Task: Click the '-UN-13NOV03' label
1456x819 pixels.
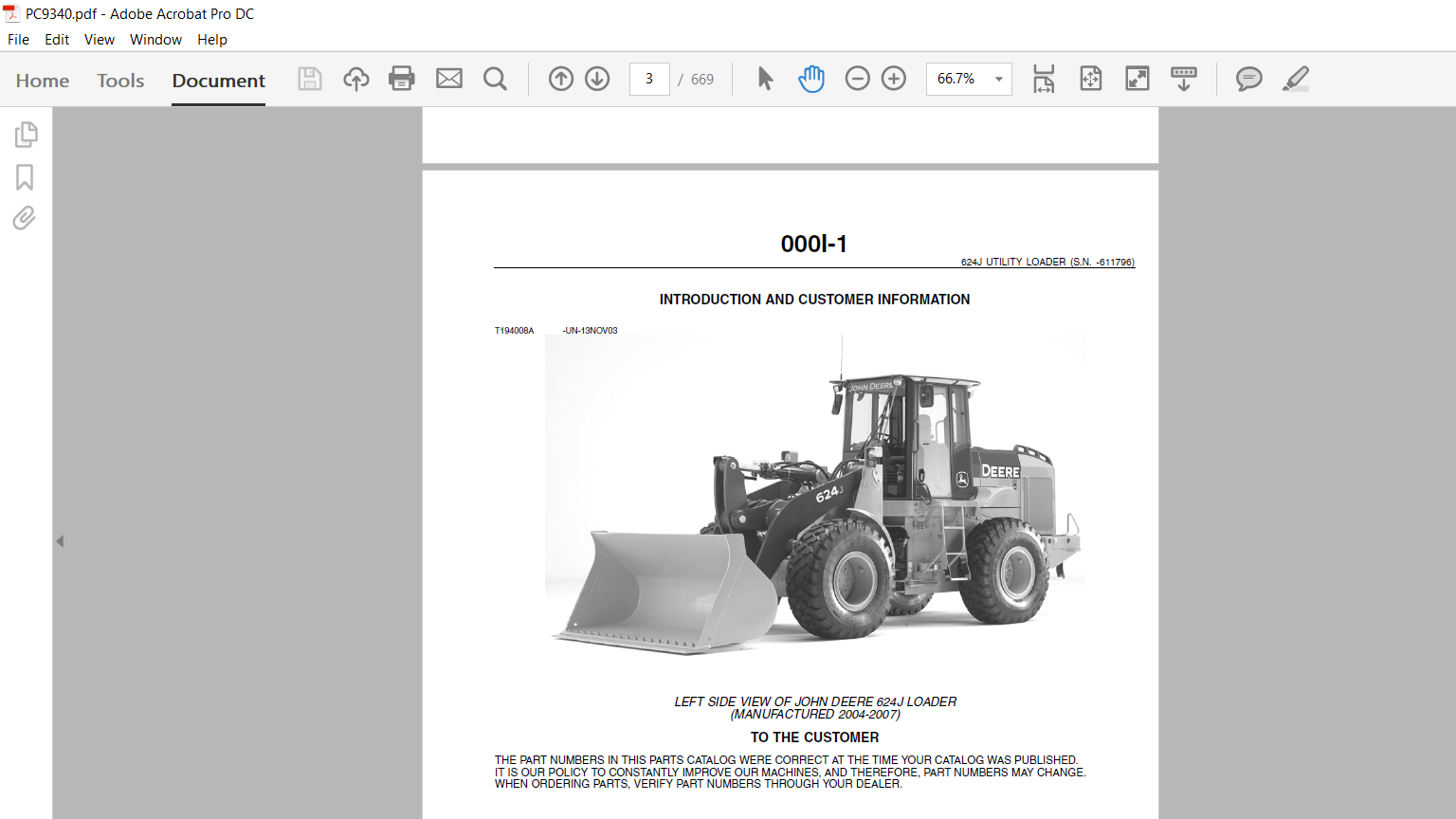Action: (590, 331)
